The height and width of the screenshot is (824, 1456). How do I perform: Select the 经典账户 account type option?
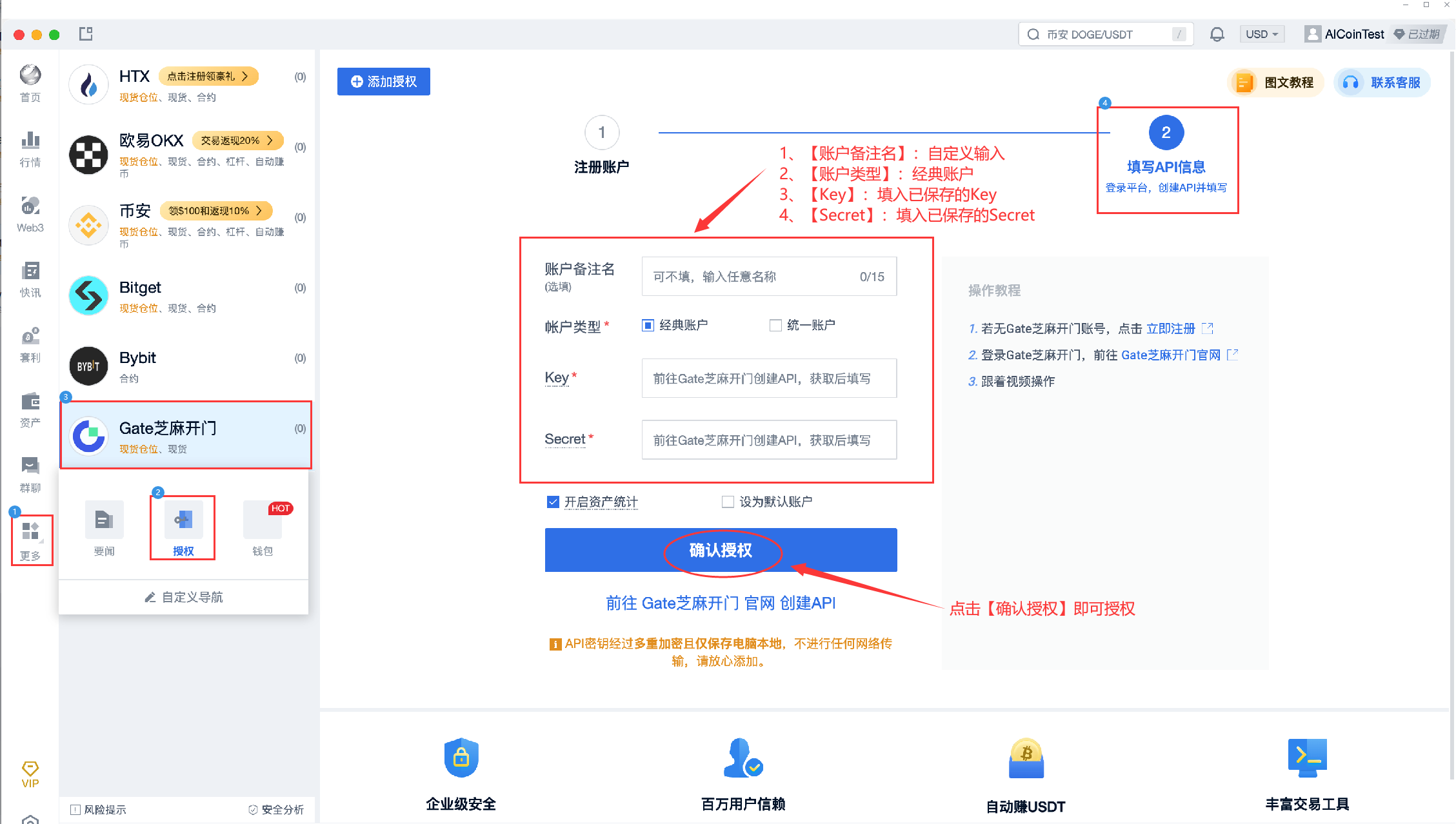coord(675,325)
